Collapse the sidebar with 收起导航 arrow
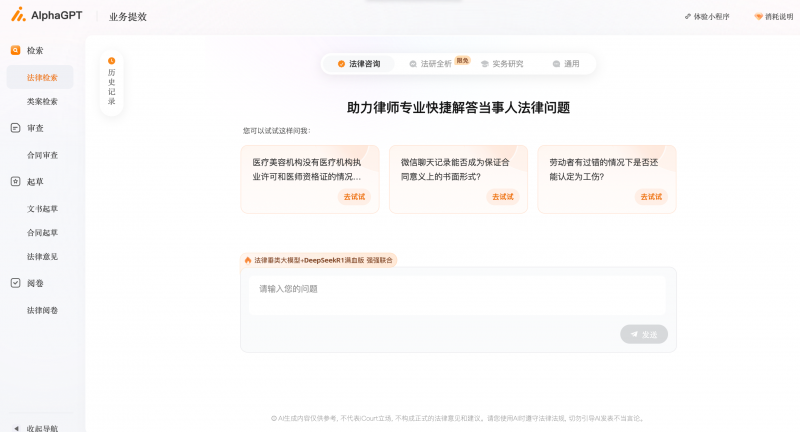The width and height of the screenshot is (800, 432). (x=14, y=428)
